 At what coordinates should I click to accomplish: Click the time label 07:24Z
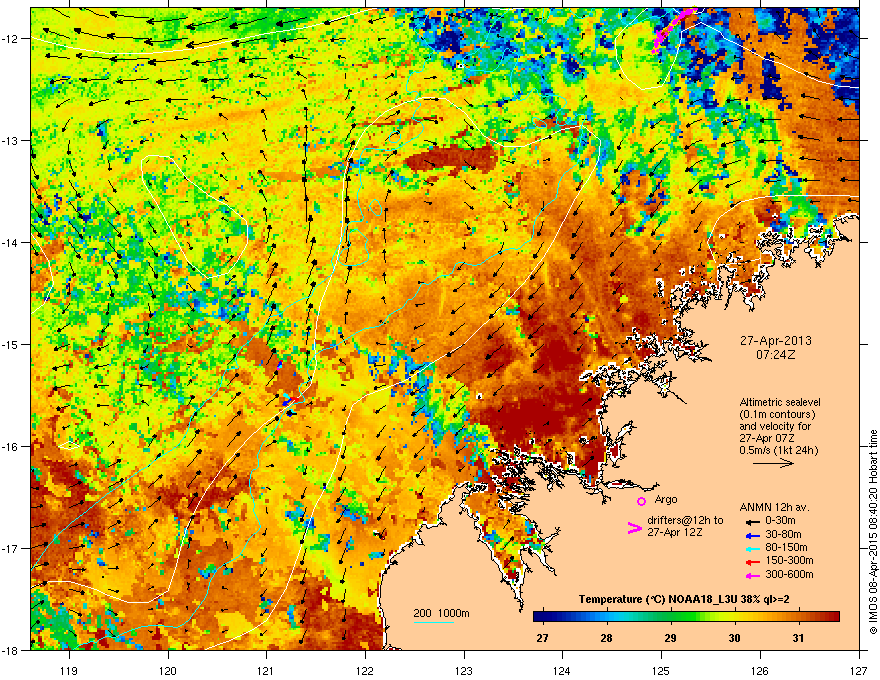point(776,355)
